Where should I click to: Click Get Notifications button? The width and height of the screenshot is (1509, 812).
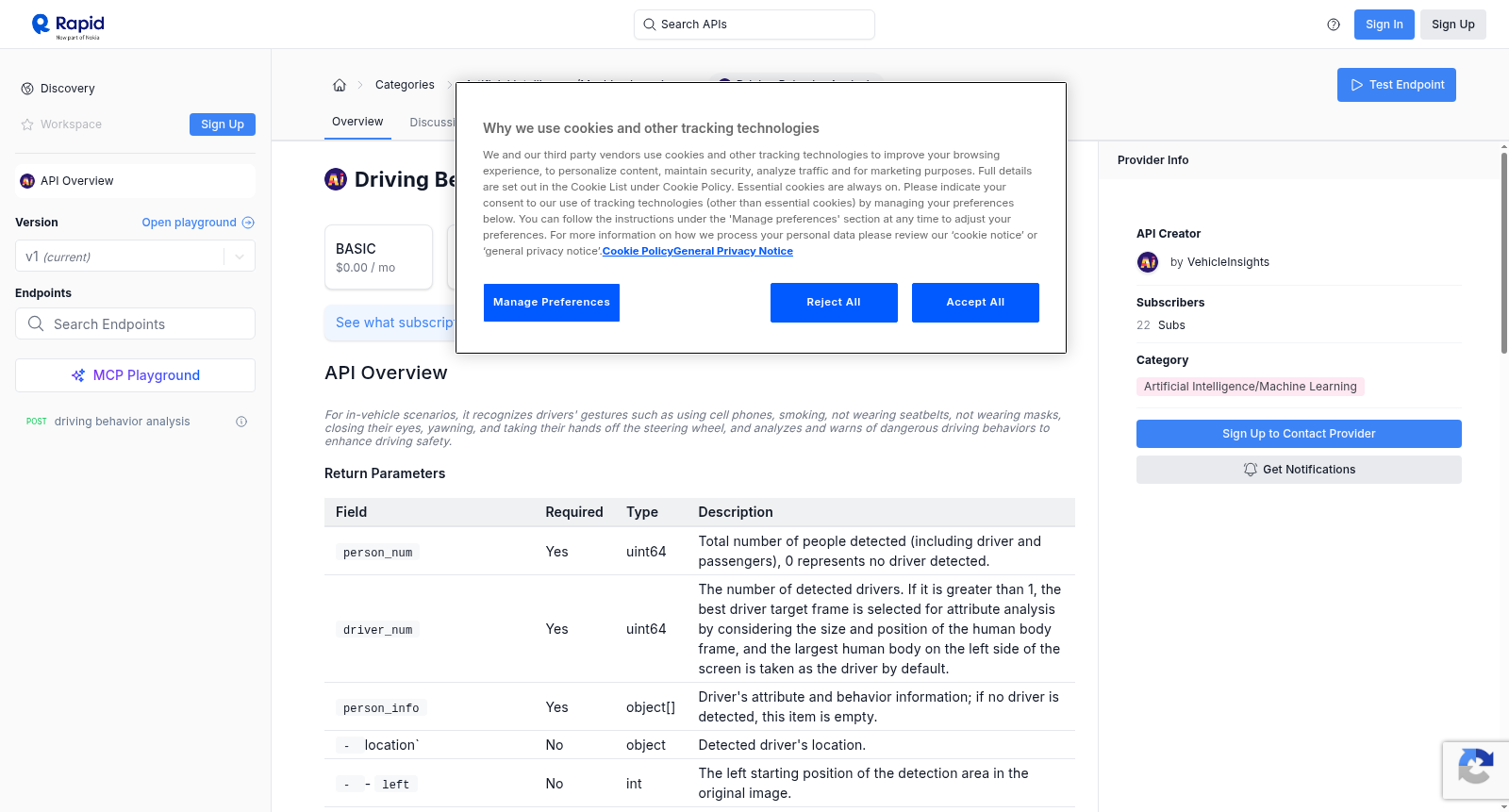coord(1299,470)
